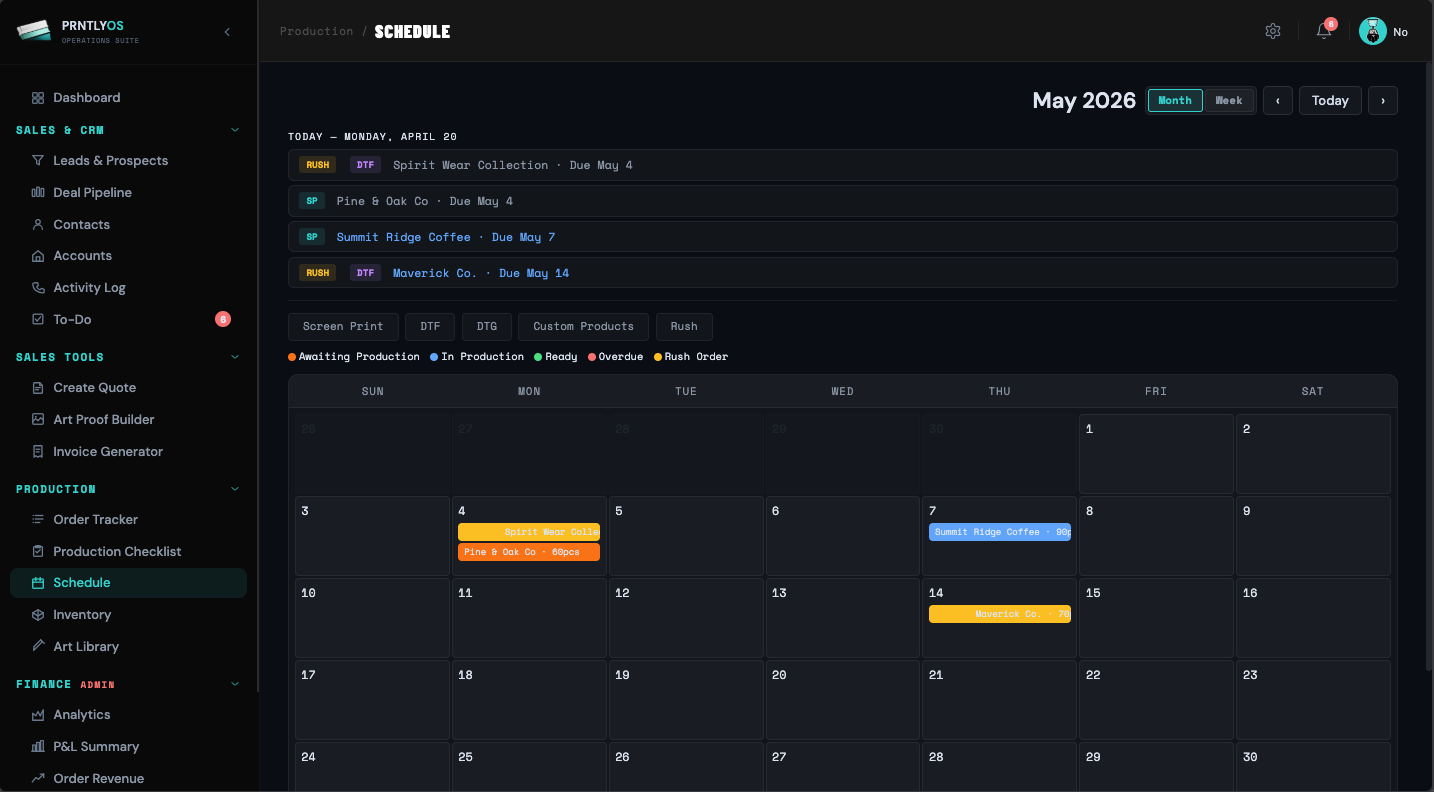Click the Accounts building icon
This screenshot has width=1434, height=792.
coord(38,256)
